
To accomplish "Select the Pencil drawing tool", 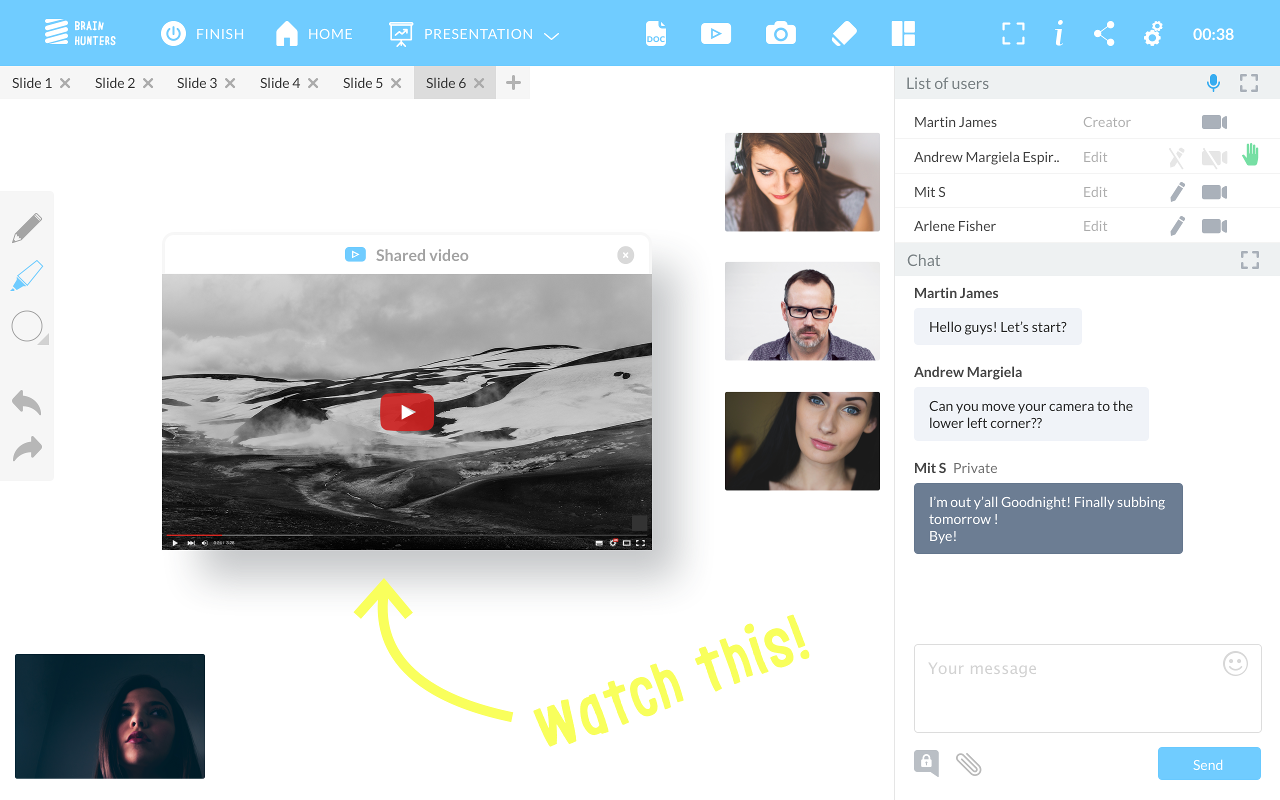I will click(27, 226).
